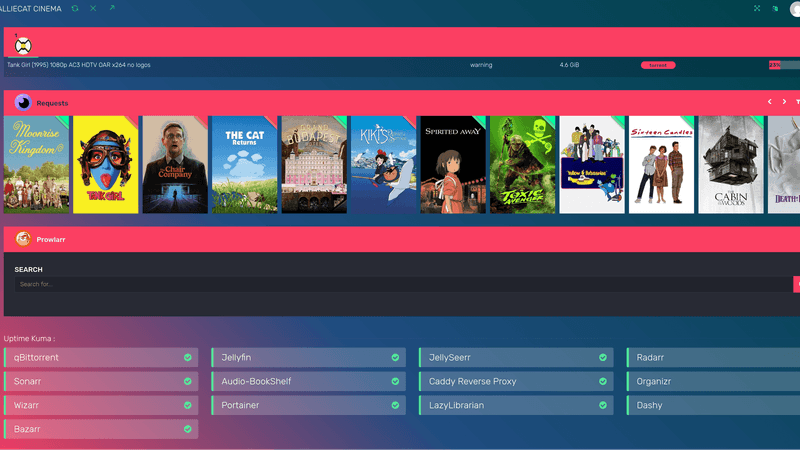Open the JellySeerr uptime monitor
Image resolution: width=800 pixels, height=450 pixels.
click(516, 358)
